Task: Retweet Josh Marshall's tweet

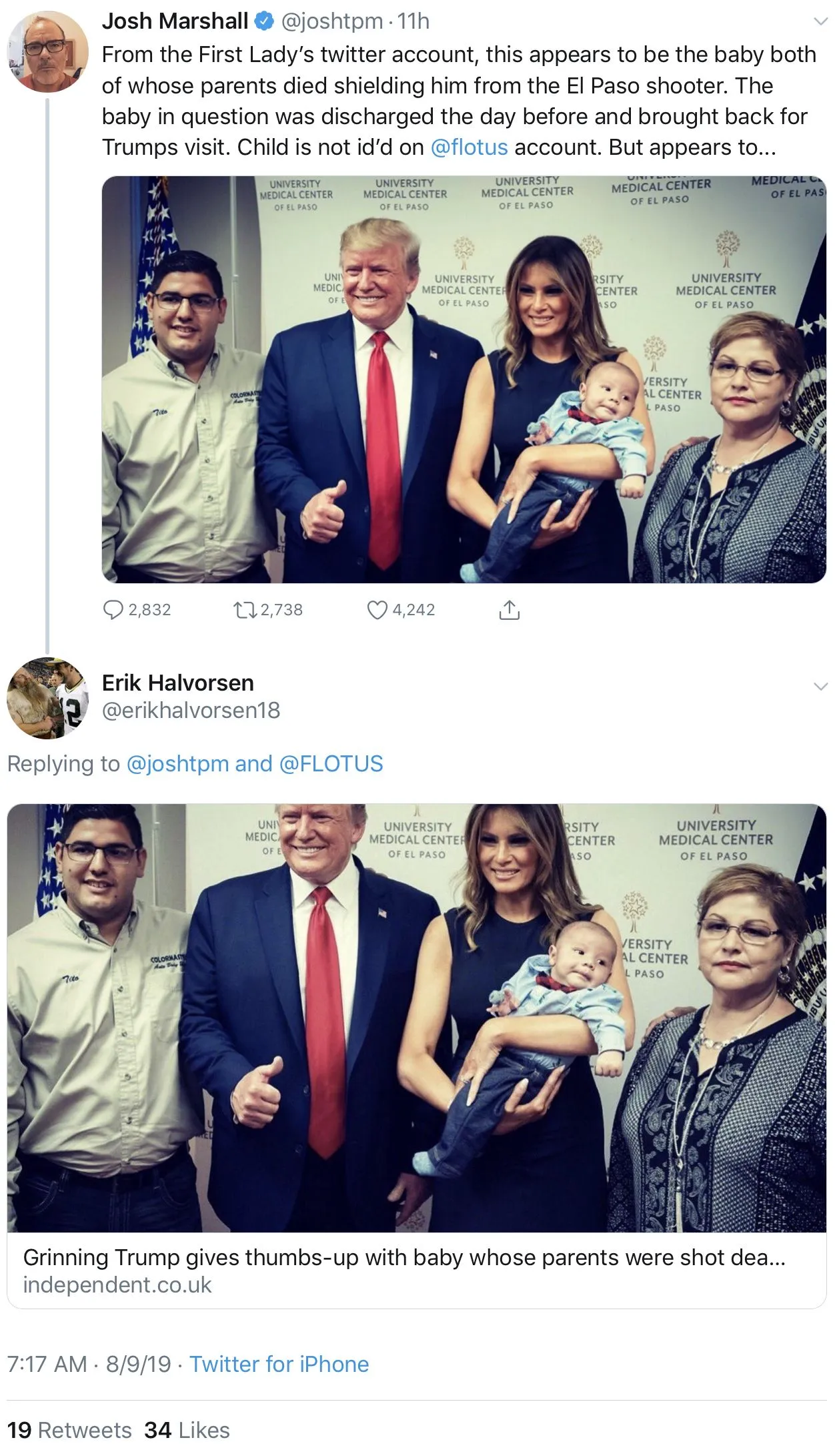Action: tap(243, 609)
